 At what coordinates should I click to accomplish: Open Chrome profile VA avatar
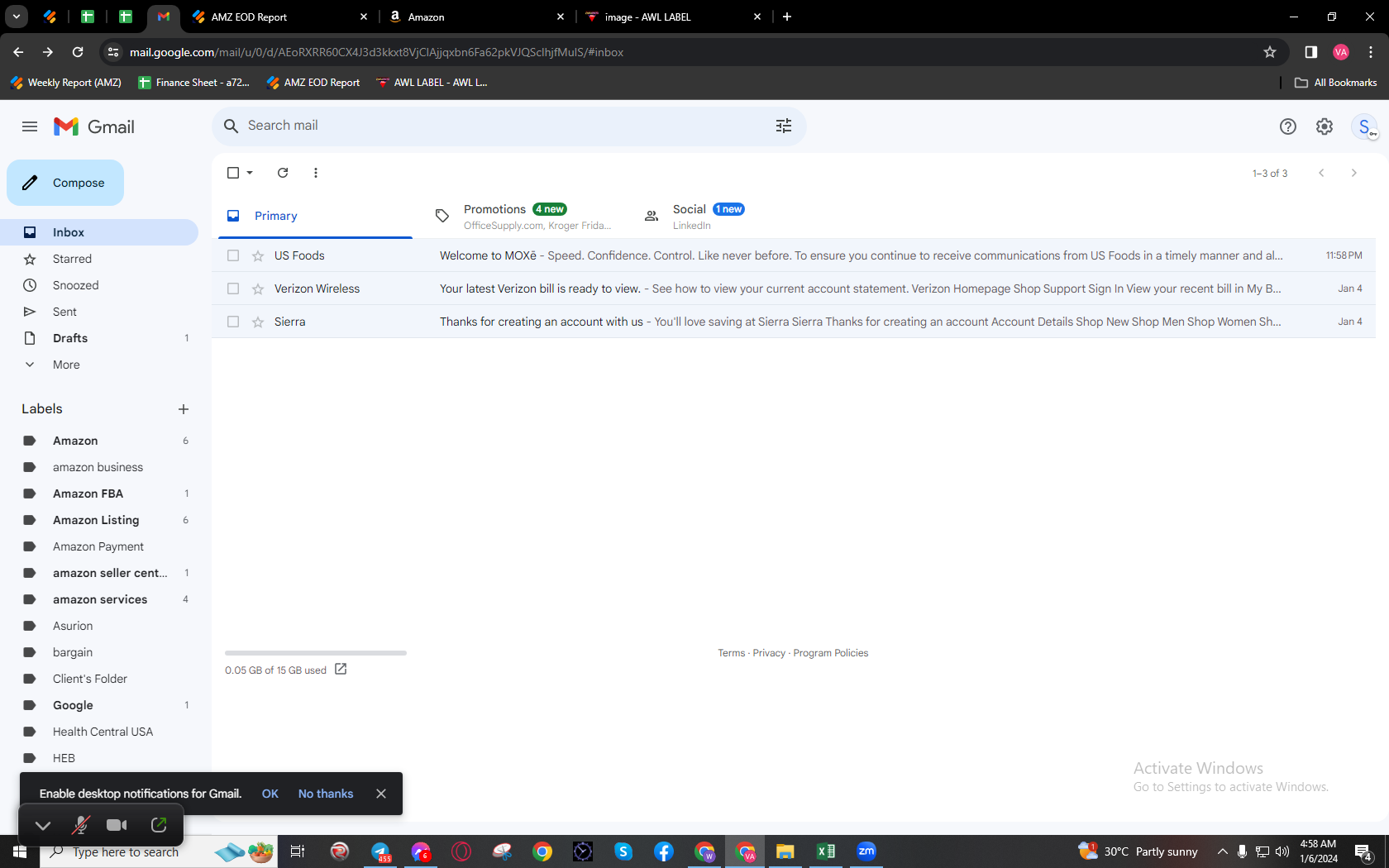(x=1341, y=52)
